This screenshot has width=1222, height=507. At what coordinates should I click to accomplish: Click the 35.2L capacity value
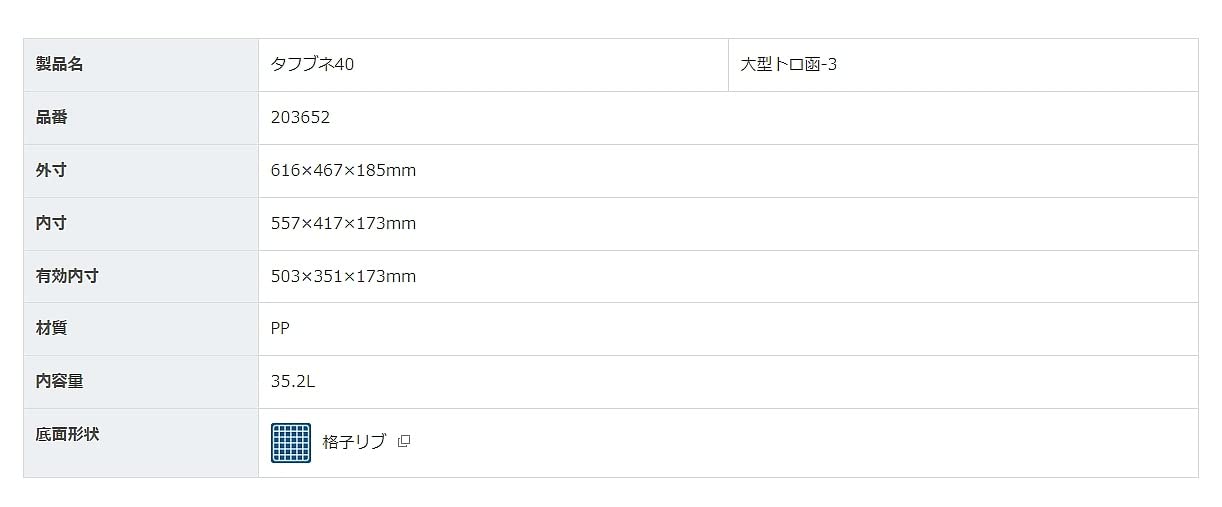click(293, 382)
